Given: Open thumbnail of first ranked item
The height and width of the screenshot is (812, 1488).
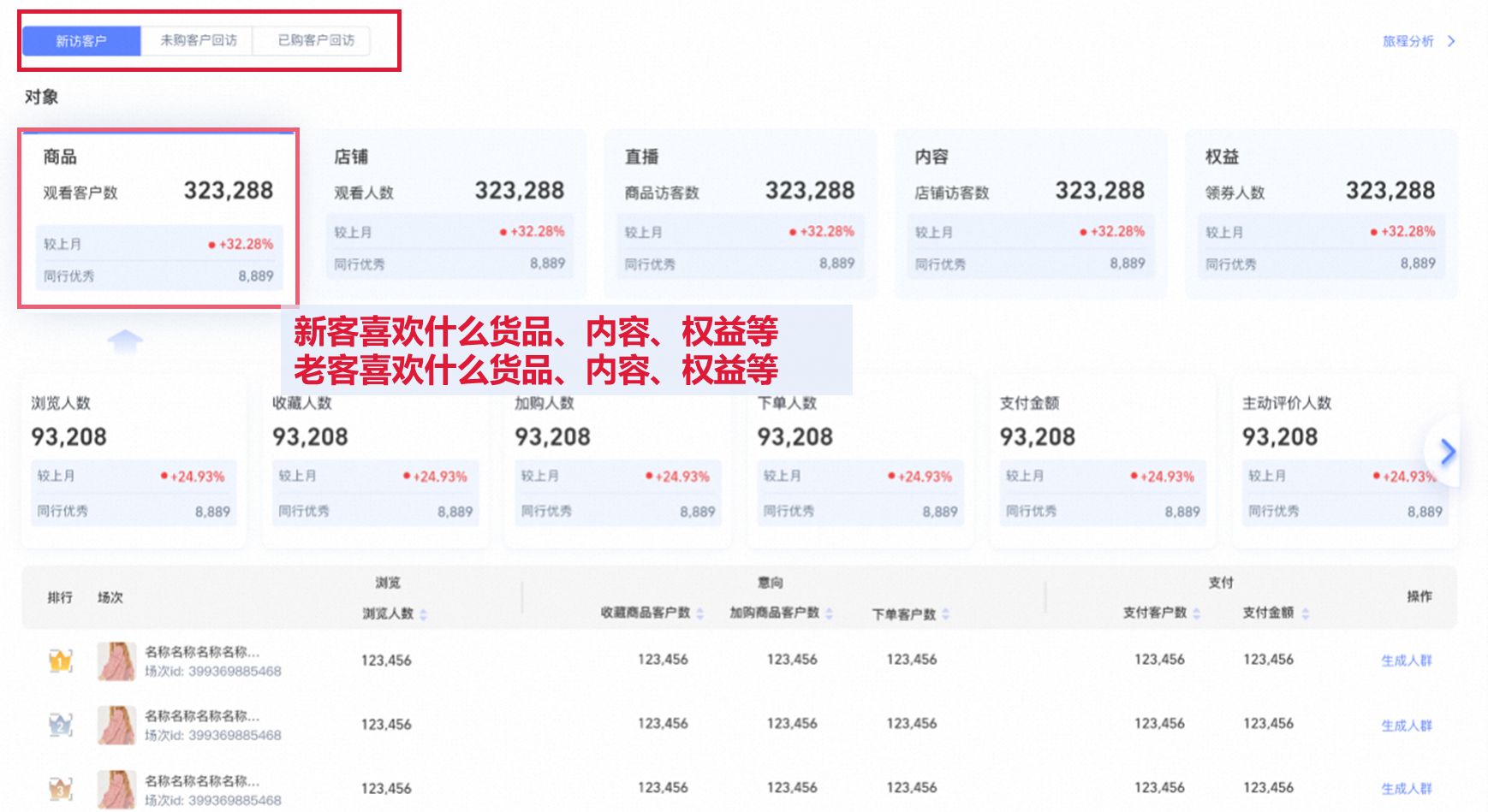Looking at the screenshot, I should [116, 661].
